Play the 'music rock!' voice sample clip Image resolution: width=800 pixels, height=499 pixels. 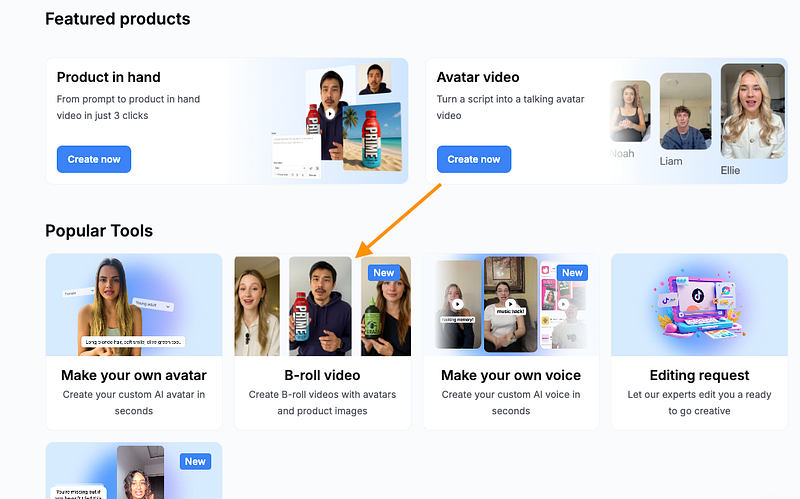point(510,303)
